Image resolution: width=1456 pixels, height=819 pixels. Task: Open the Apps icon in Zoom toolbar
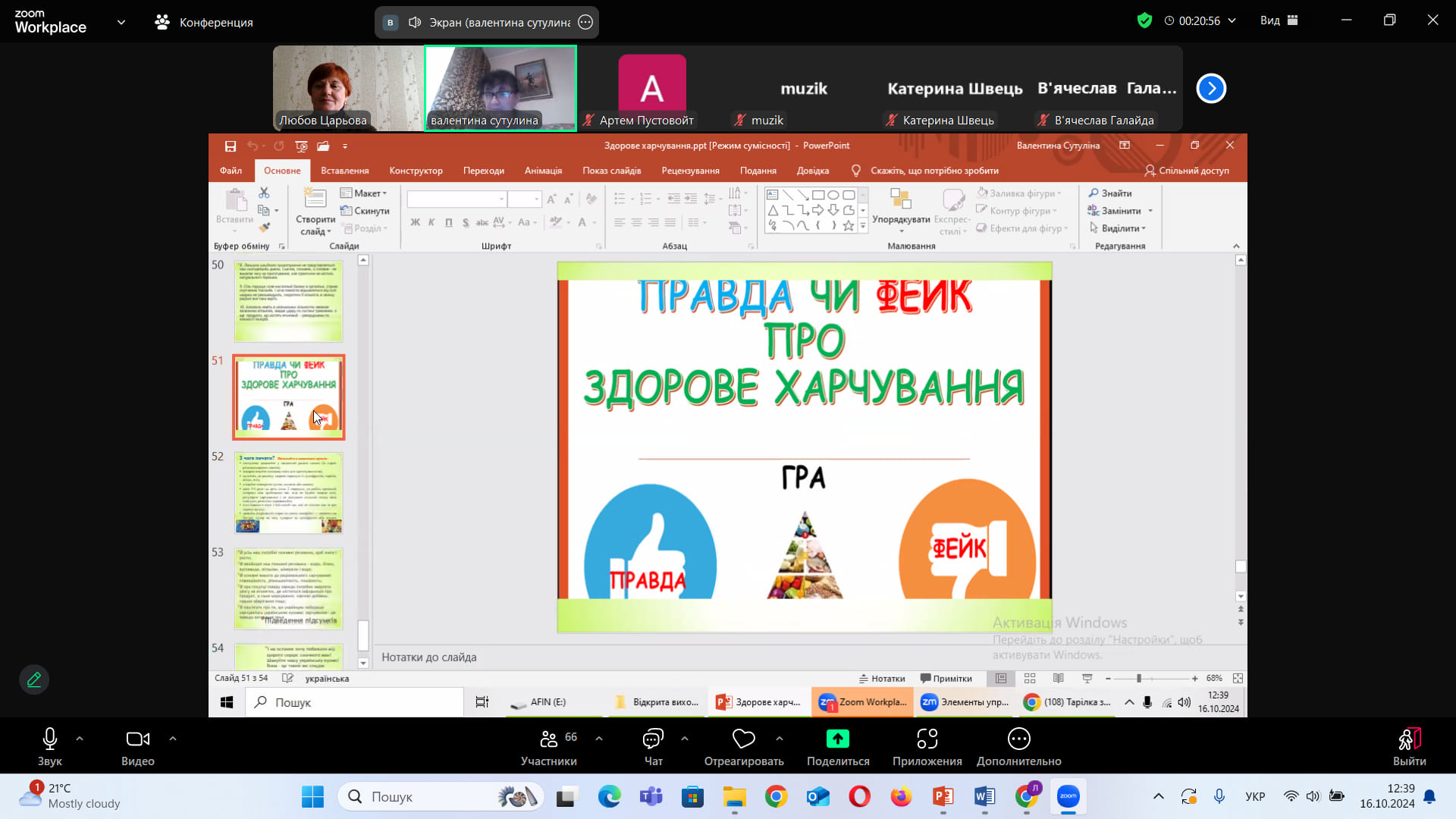927,739
